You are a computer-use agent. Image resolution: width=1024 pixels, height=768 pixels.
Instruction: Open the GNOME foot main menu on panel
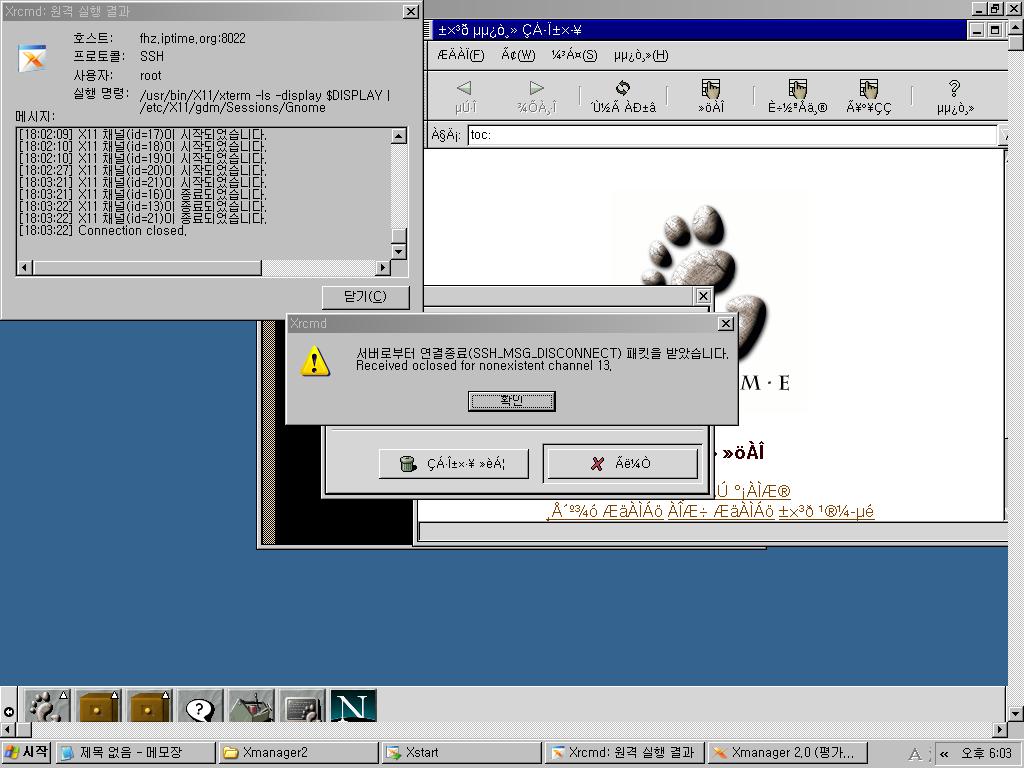point(47,706)
